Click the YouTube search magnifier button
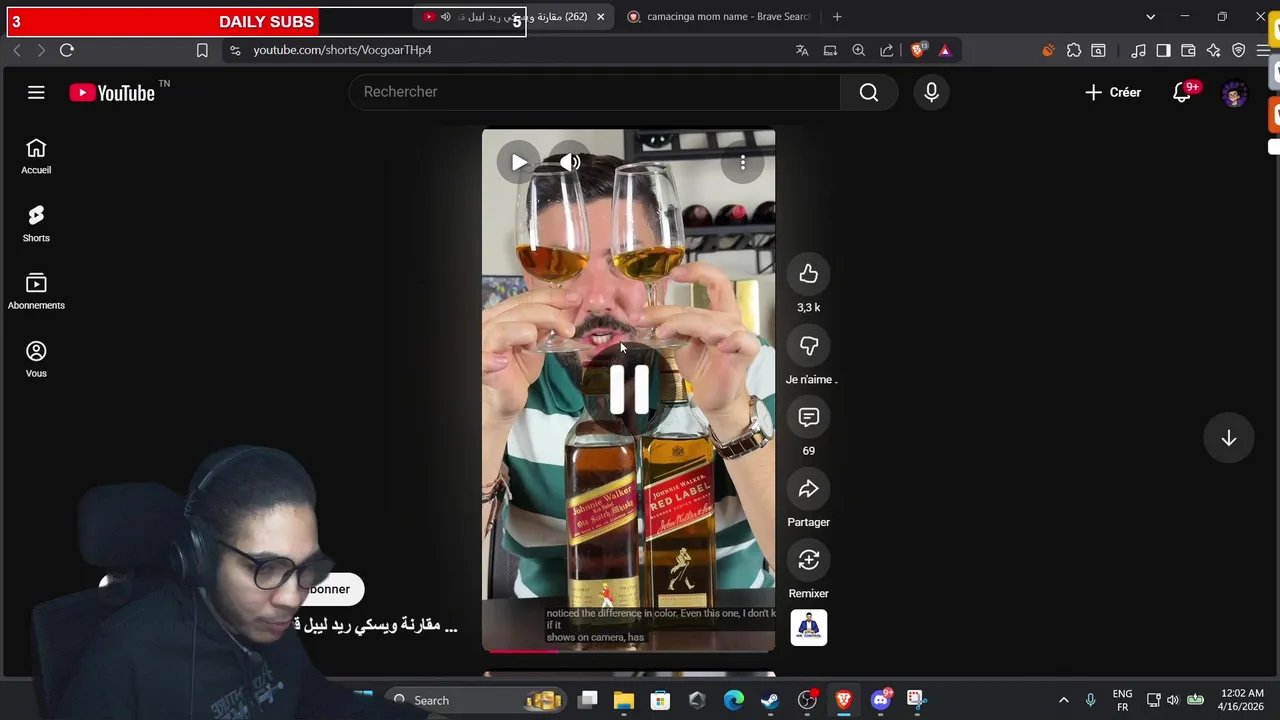Viewport: 1280px width, 720px height. pos(869,92)
